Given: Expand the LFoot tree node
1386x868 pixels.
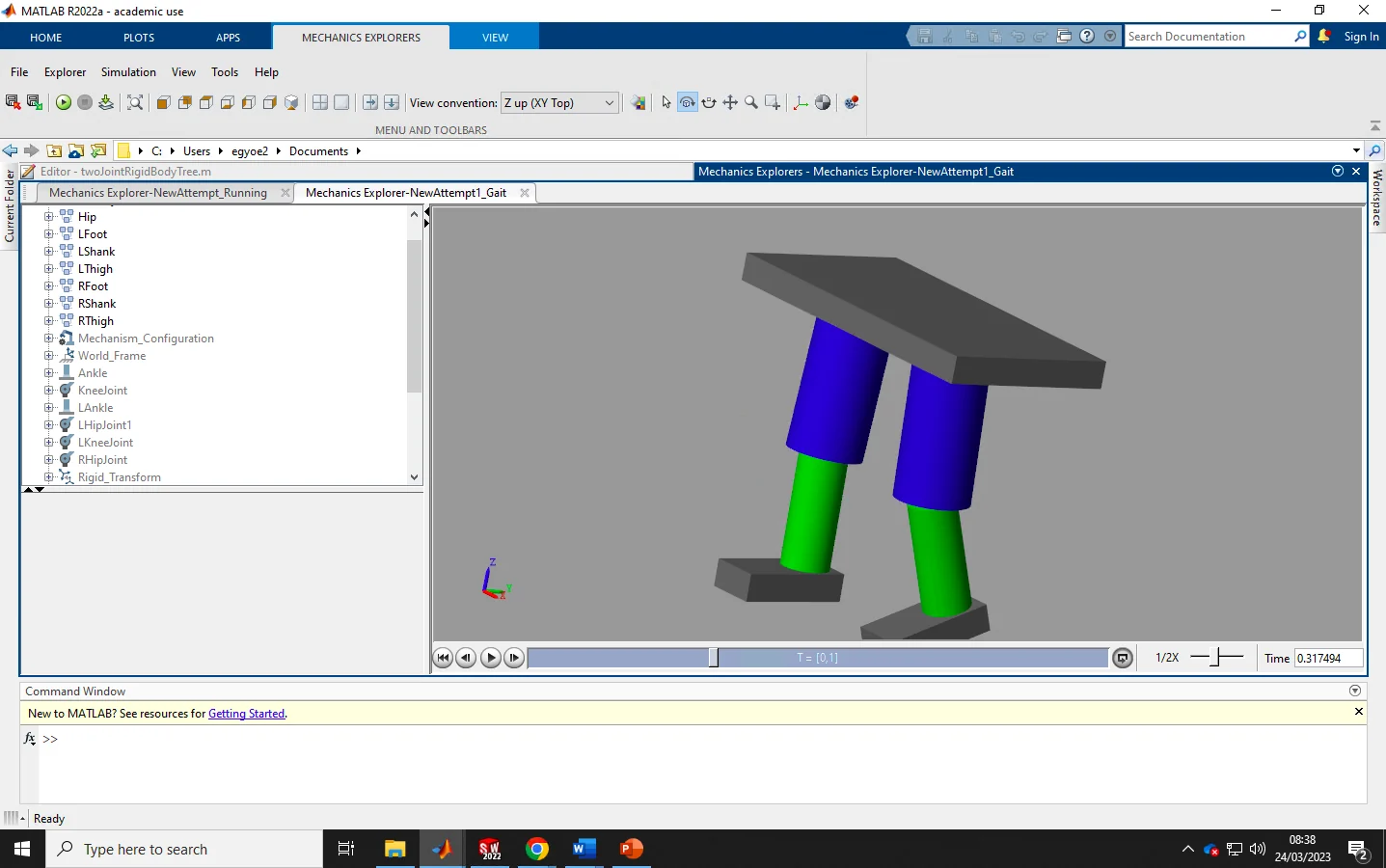Looking at the screenshot, I should (48, 234).
